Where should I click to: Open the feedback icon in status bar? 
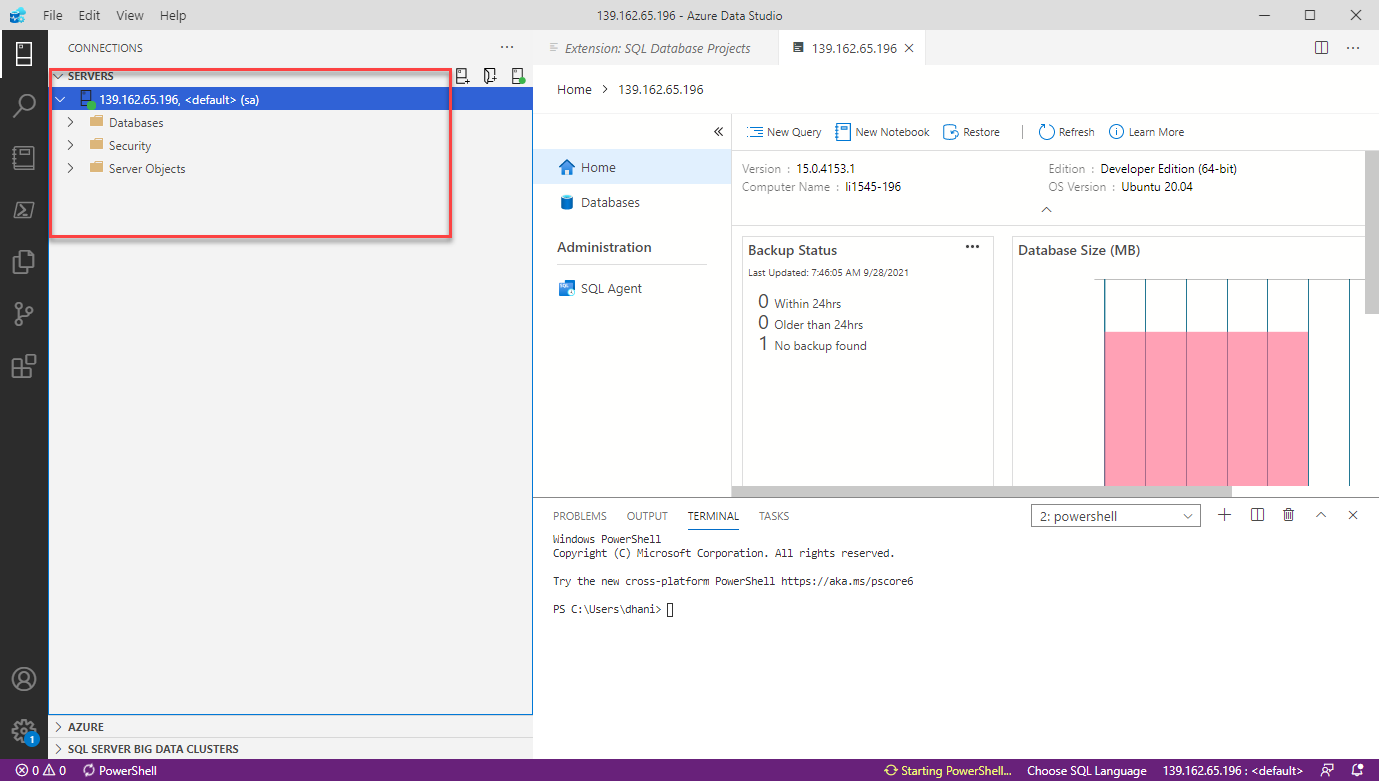pos(1327,771)
